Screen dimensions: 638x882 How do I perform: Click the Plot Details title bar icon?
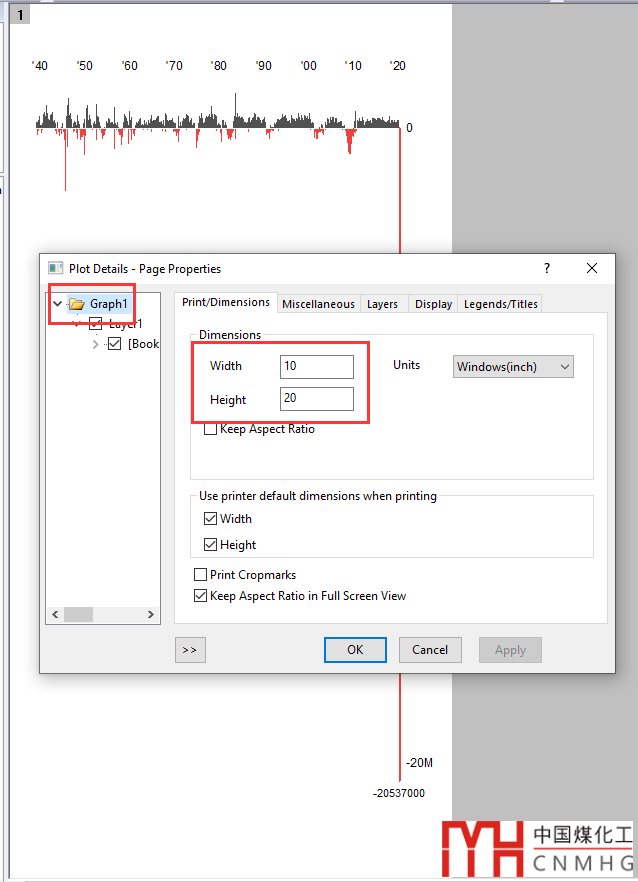(55, 268)
